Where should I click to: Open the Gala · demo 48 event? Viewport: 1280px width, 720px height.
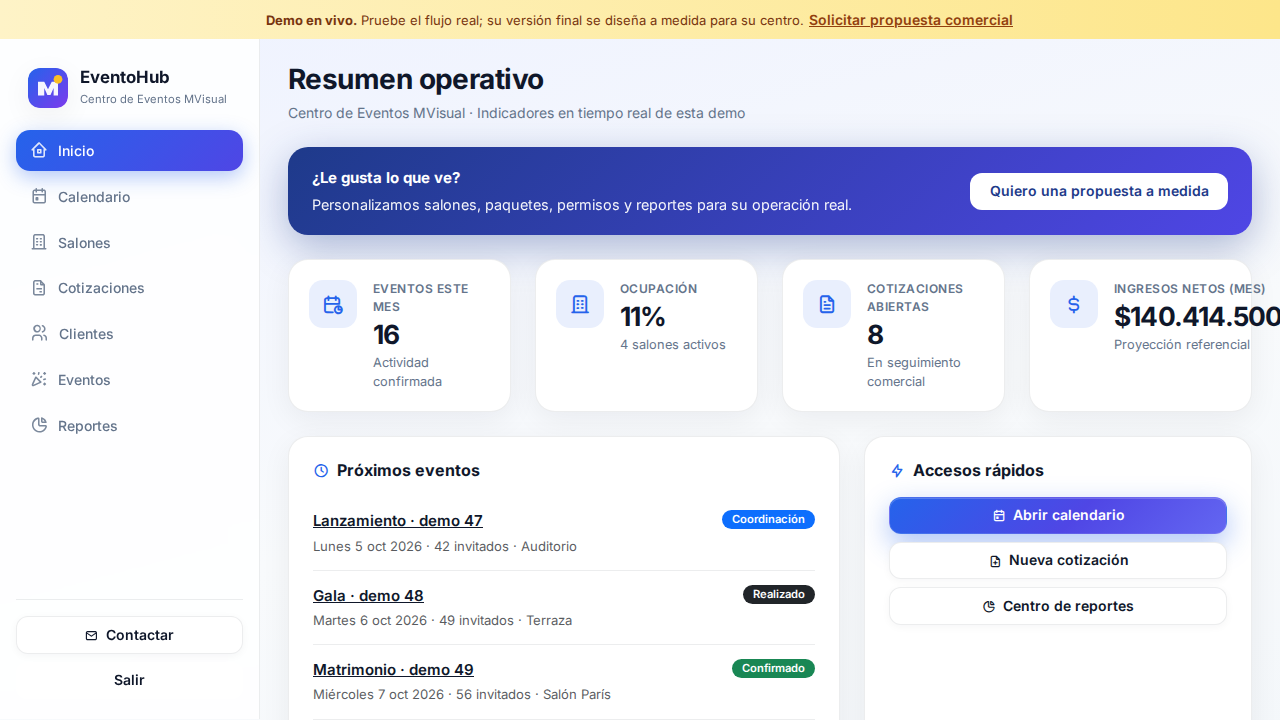click(368, 595)
